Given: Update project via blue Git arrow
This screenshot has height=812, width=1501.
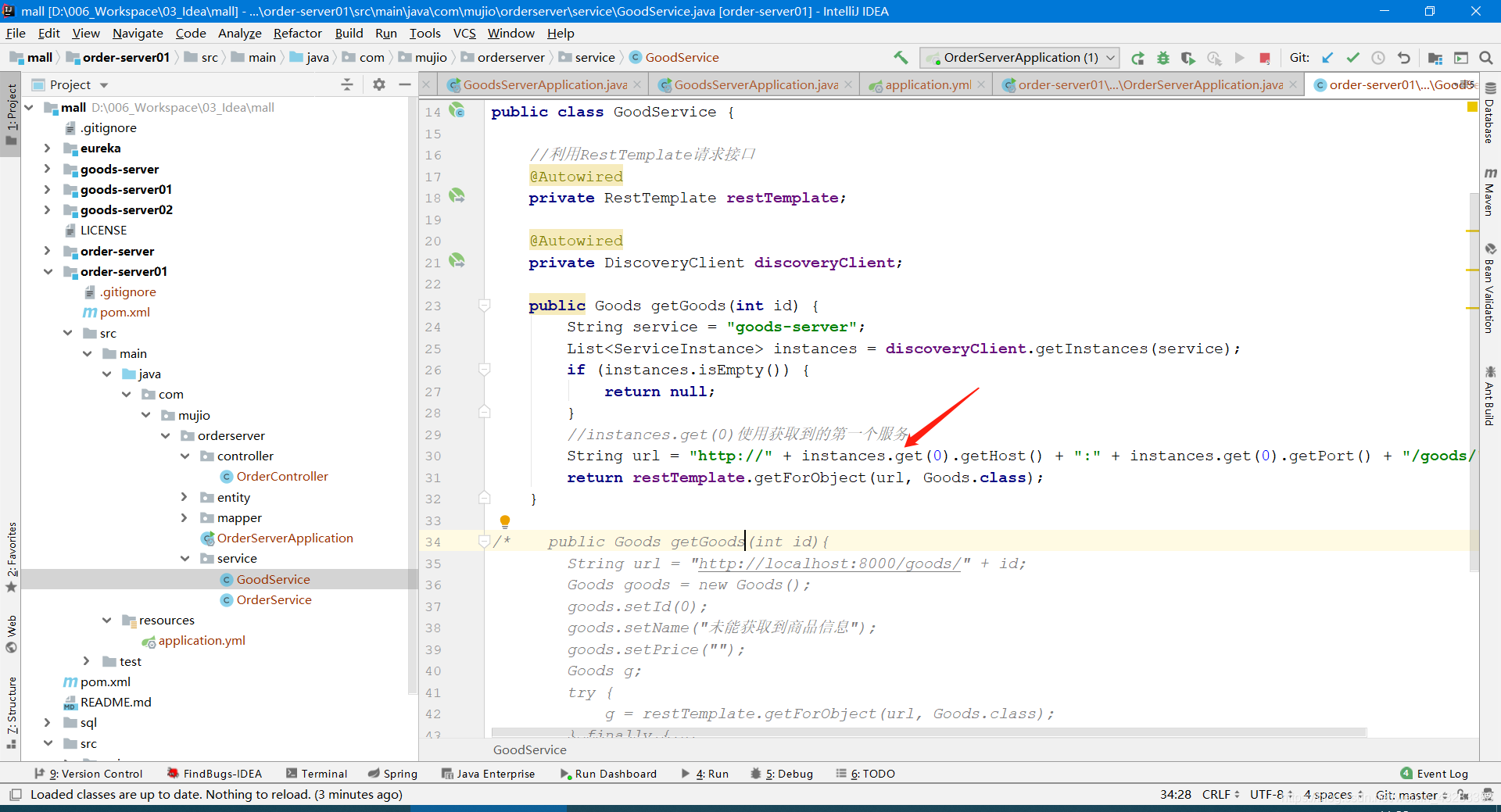Looking at the screenshot, I should click(1327, 58).
